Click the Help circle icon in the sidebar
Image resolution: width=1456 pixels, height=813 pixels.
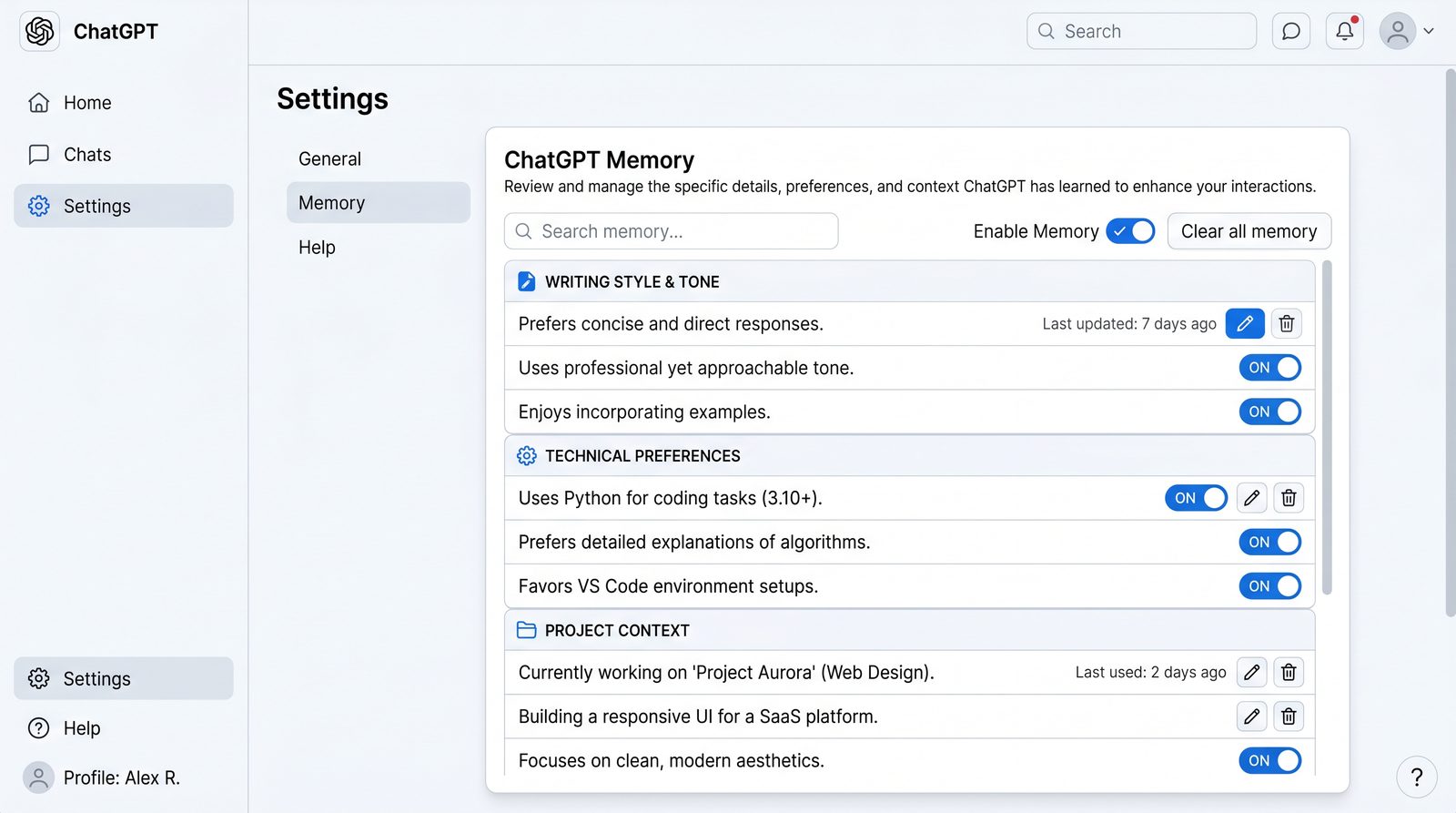click(38, 727)
